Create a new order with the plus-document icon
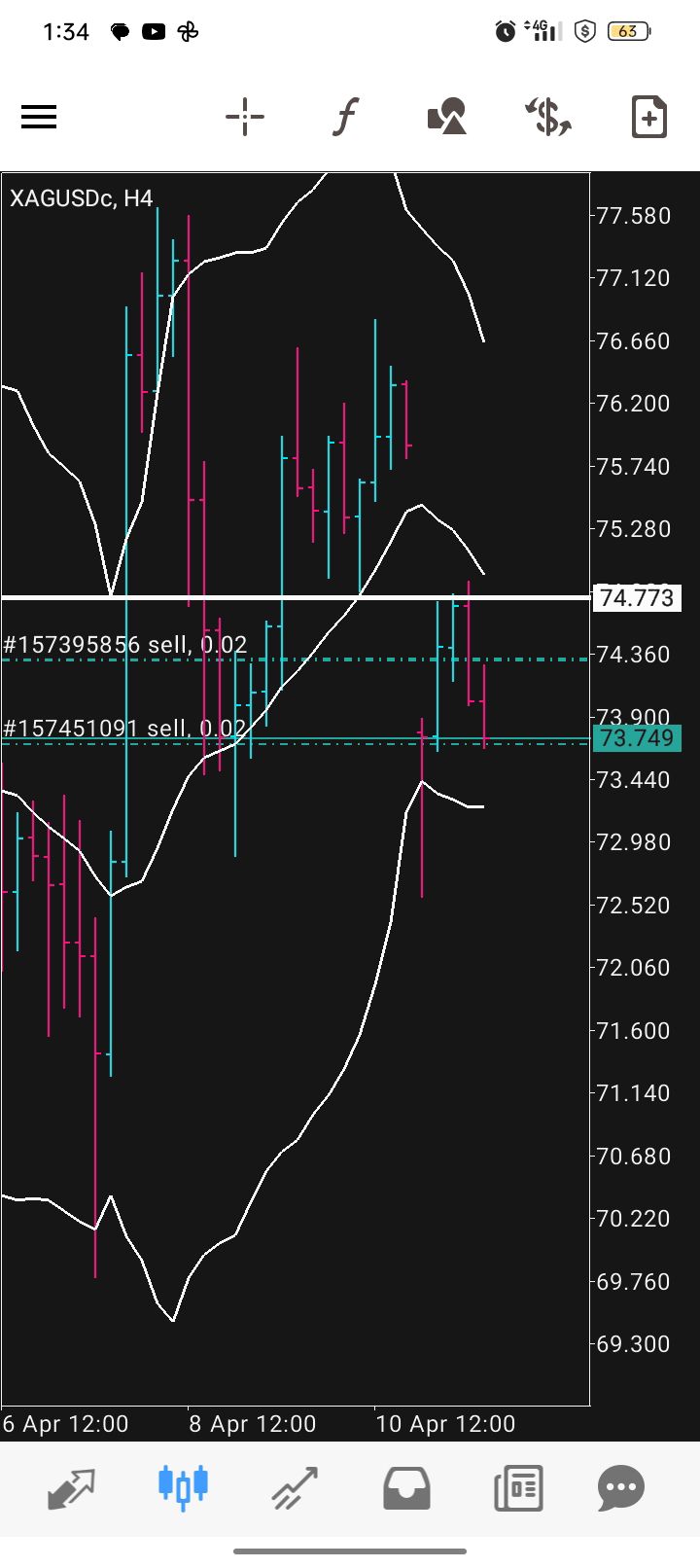 (x=648, y=118)
